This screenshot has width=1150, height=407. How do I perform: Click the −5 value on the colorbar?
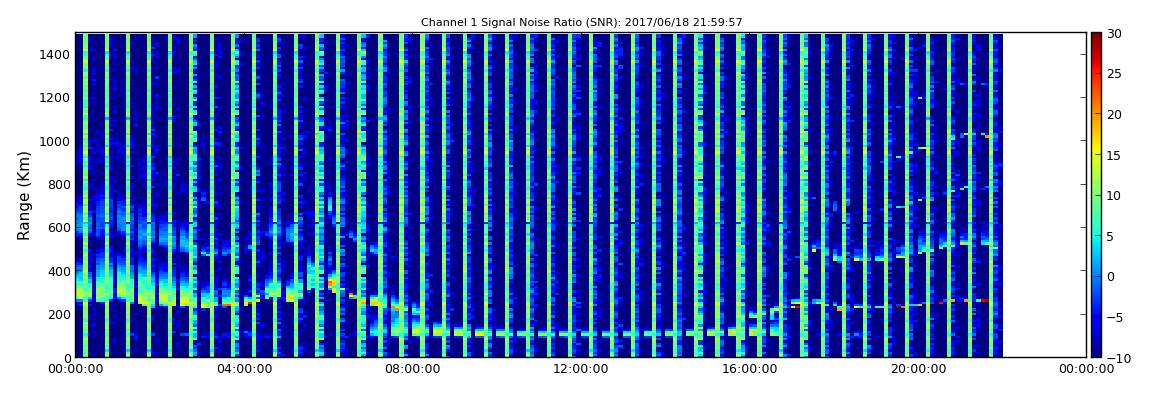(x=1114, y=318)
